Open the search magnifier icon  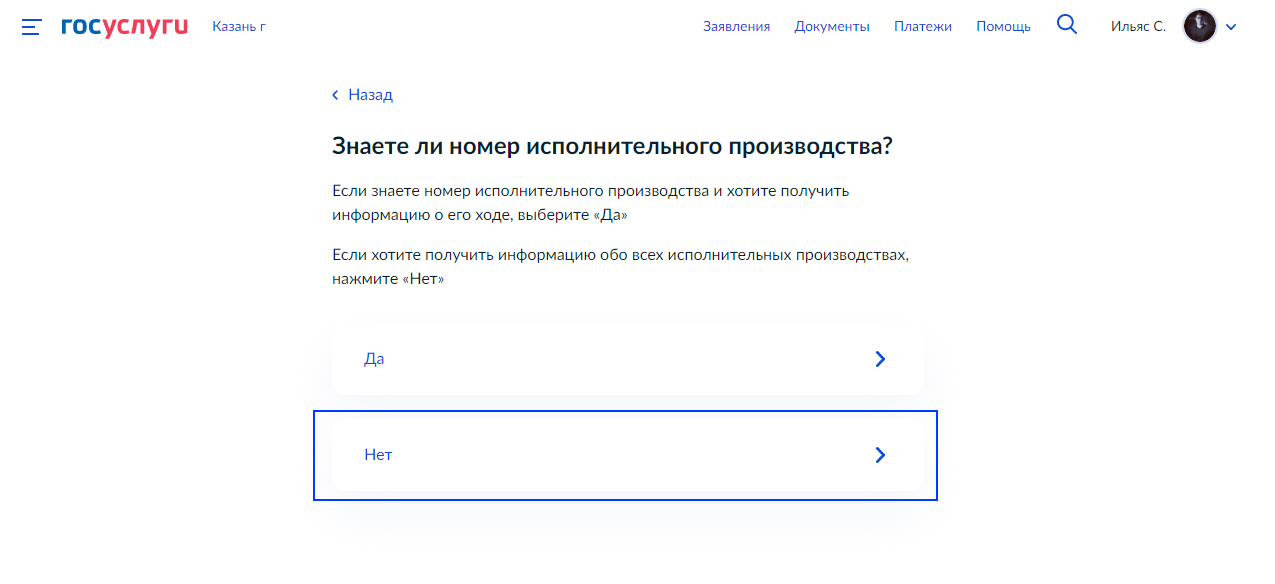click(1067, 26)
